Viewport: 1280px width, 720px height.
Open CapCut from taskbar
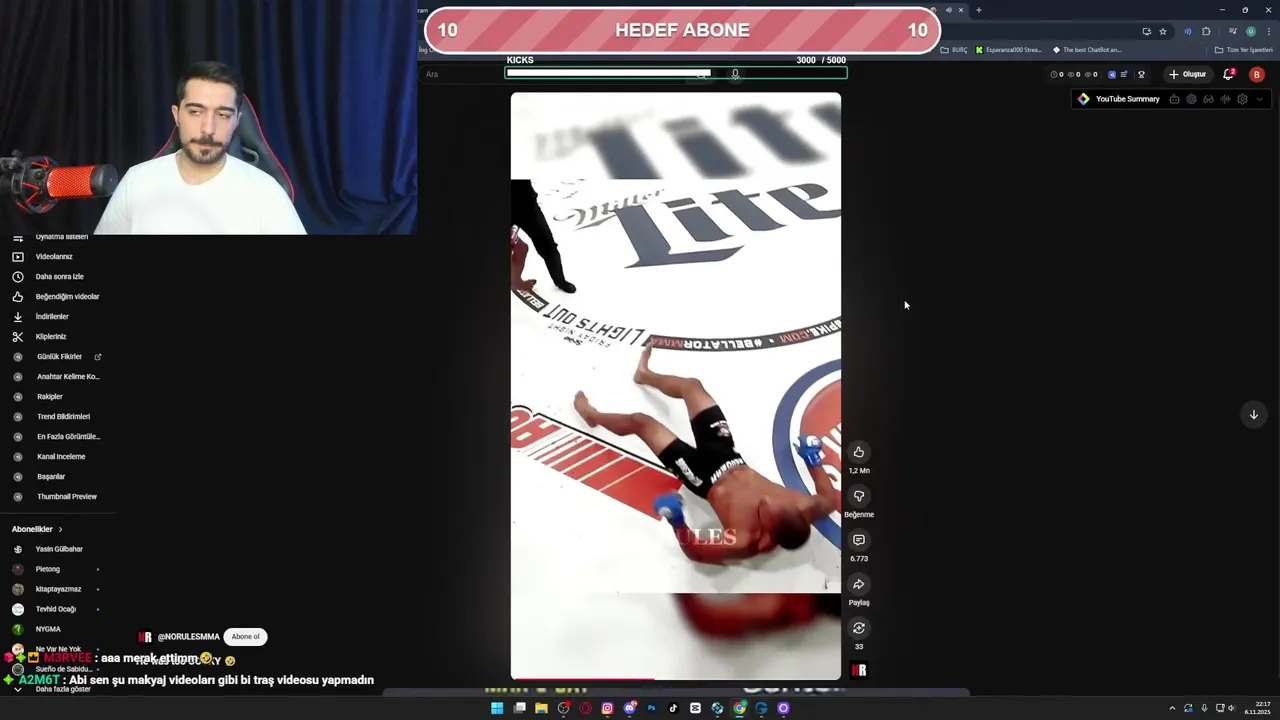click(695, 708)
